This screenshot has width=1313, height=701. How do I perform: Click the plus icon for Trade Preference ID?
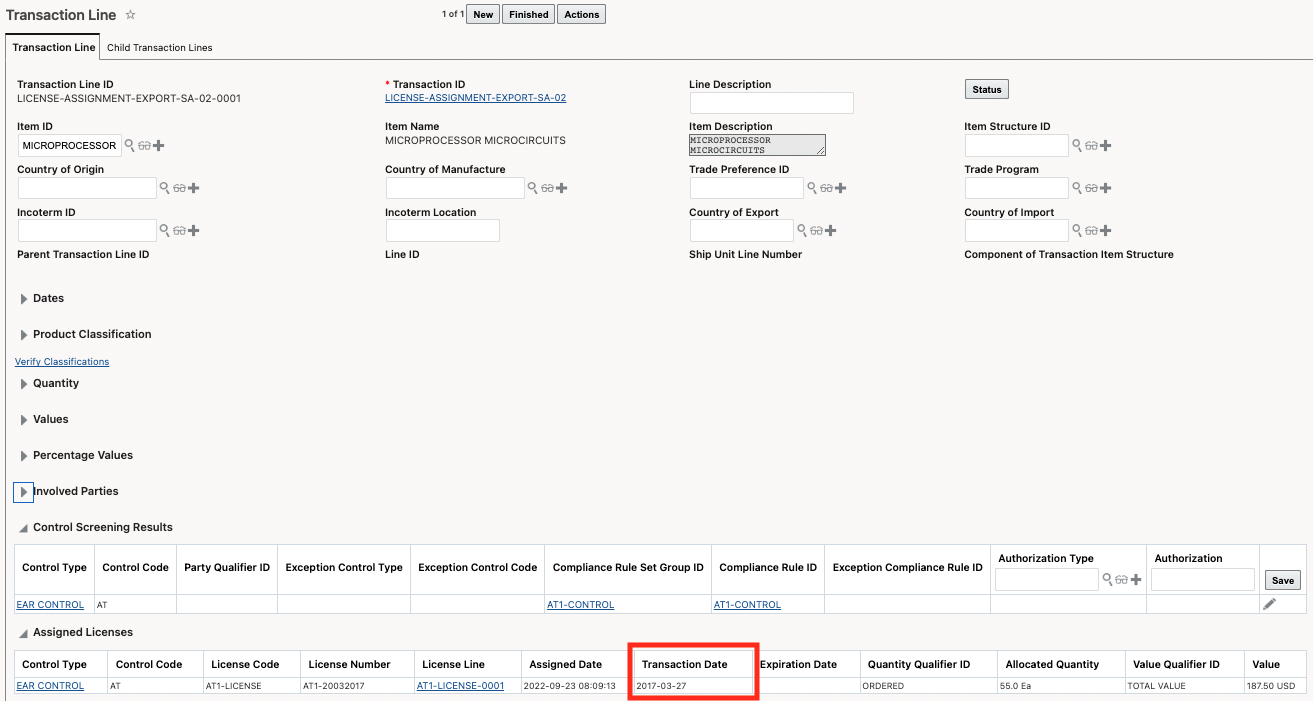pyautogui.click(x=842, y=188)
